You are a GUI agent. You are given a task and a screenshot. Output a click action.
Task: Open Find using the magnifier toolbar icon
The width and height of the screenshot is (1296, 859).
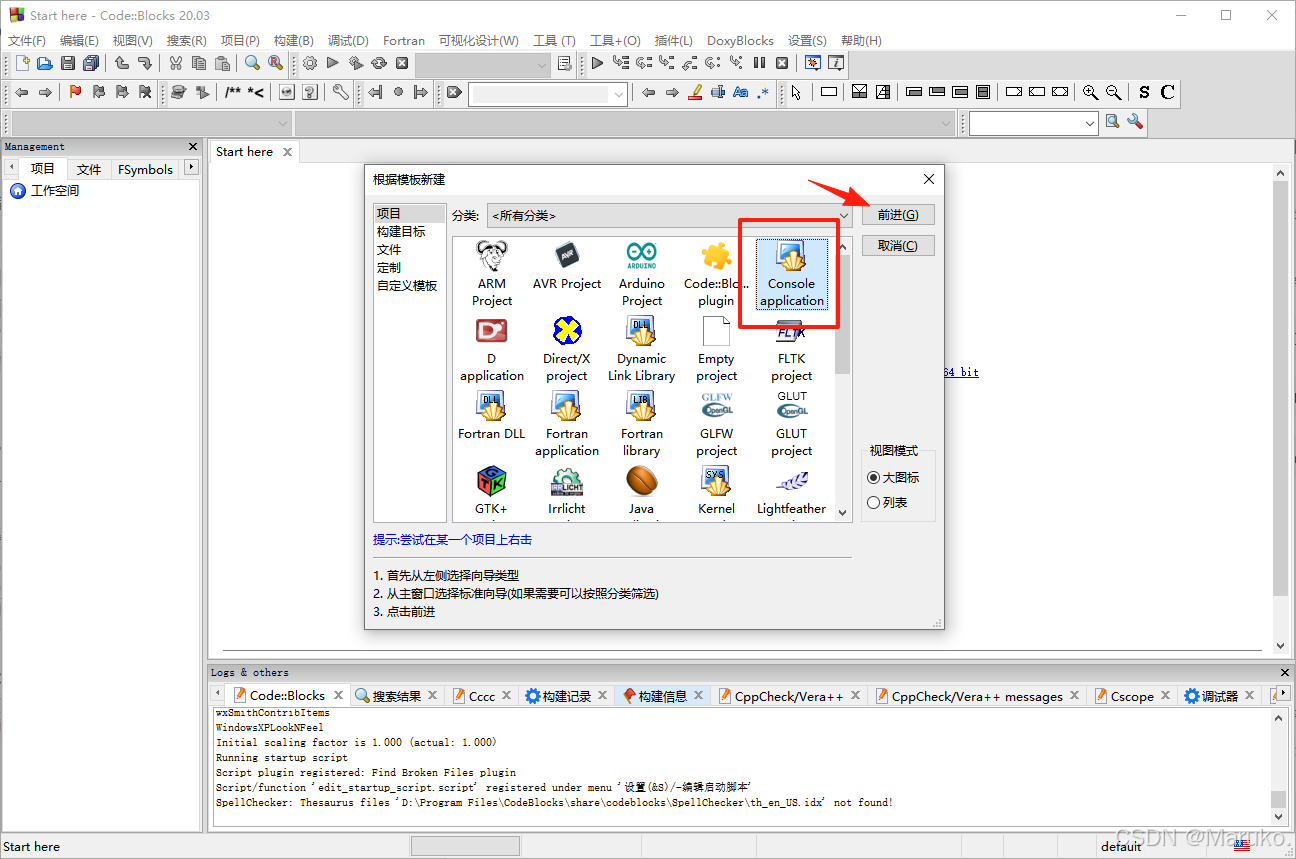coord(253,62)
